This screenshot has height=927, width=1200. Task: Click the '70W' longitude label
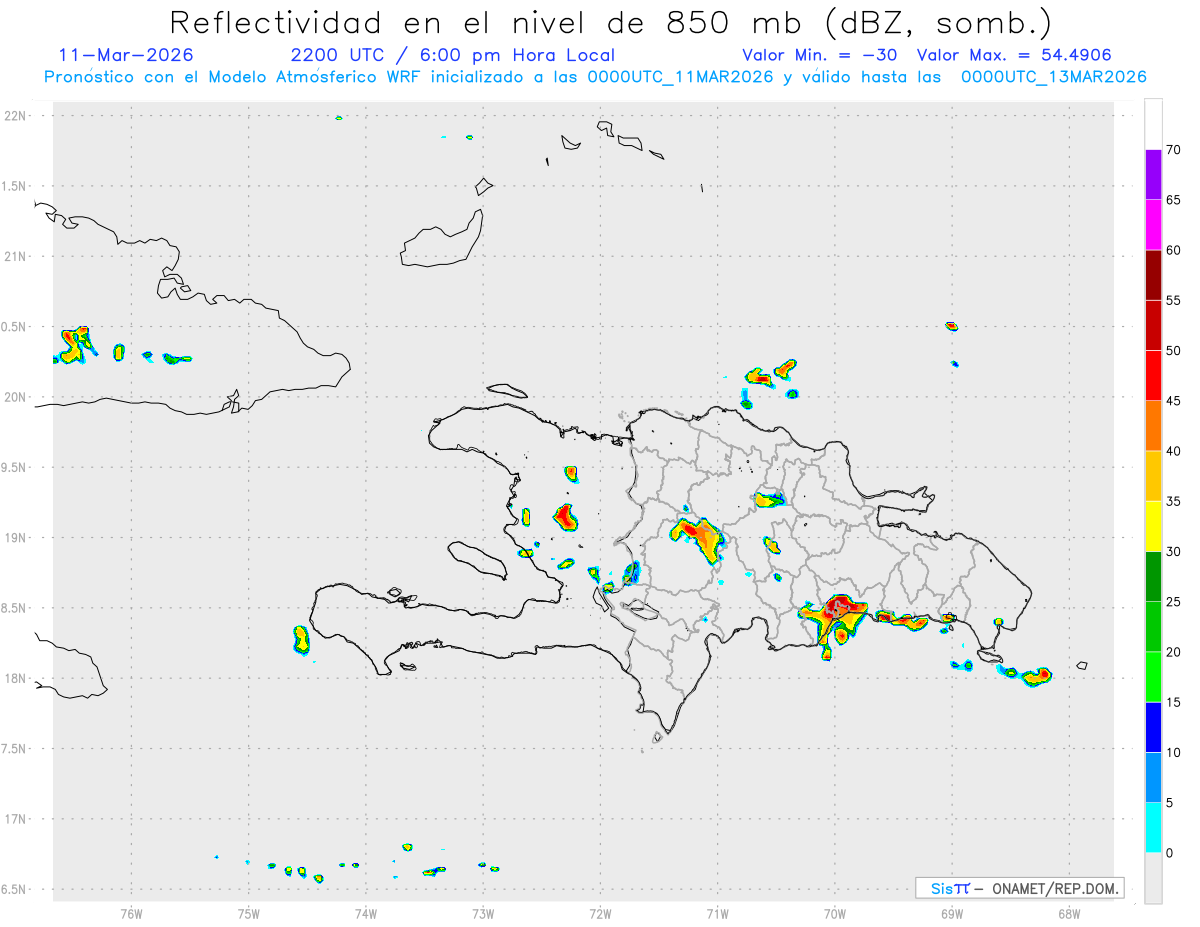coord(835,913)
